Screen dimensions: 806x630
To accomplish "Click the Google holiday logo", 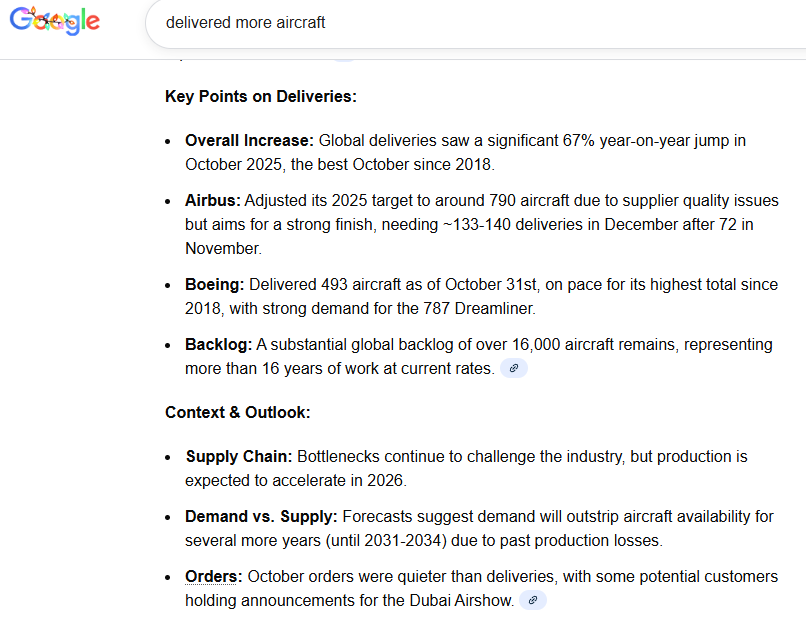I will pos(55,21).
